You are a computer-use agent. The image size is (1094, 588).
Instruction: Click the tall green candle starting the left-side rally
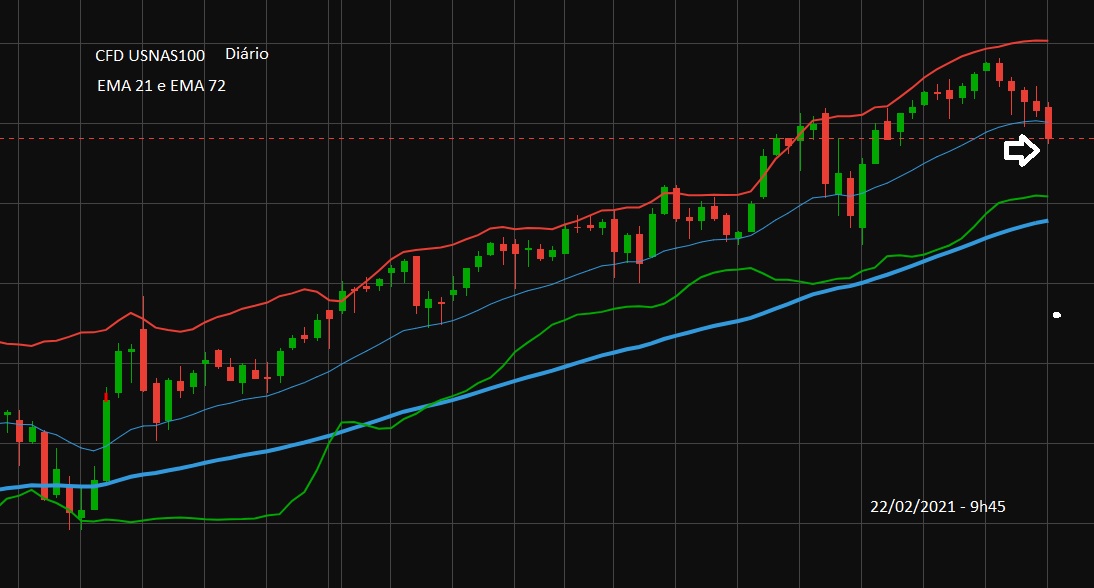click(106, 440)
